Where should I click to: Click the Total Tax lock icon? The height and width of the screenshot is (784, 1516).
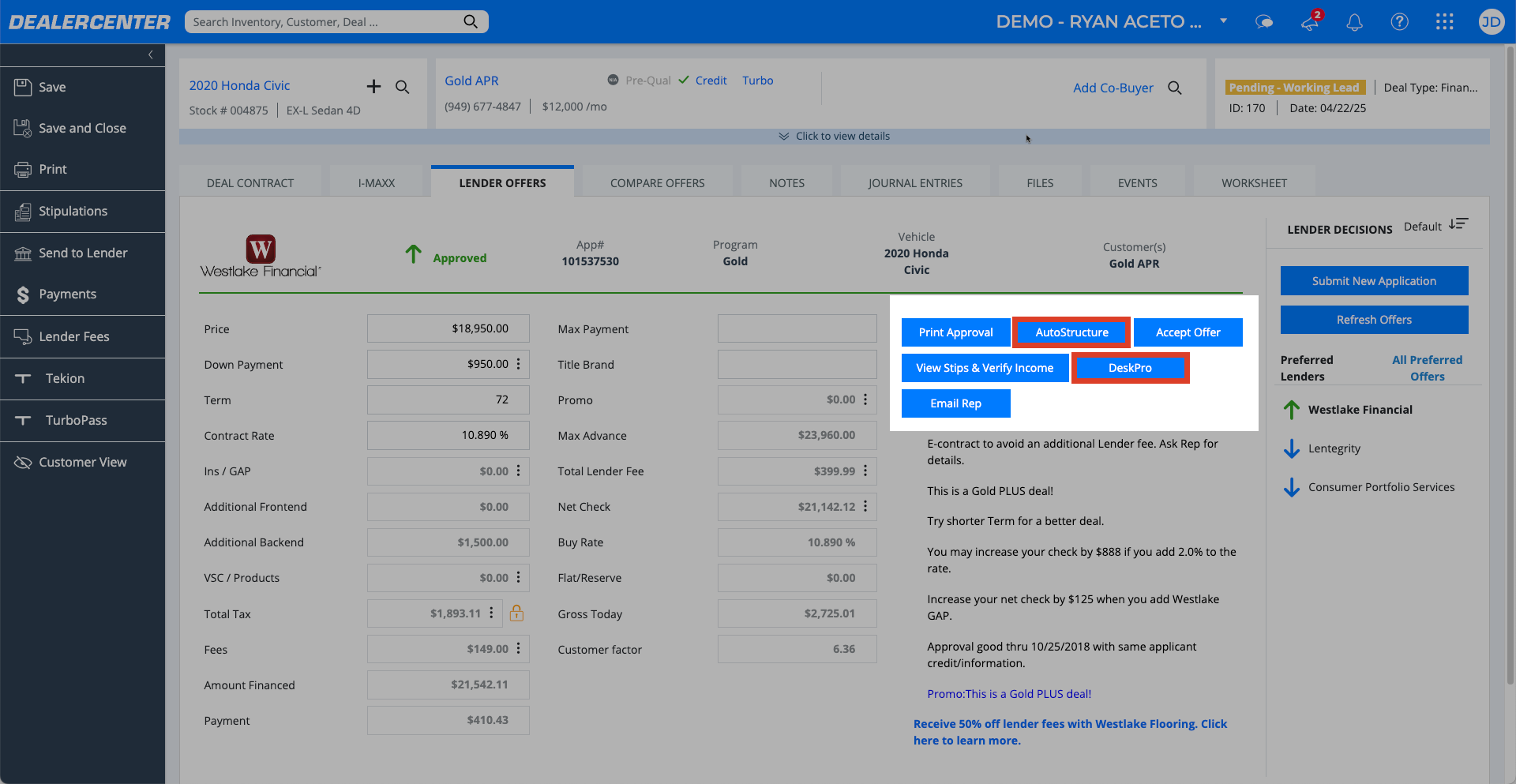(517, 613)
